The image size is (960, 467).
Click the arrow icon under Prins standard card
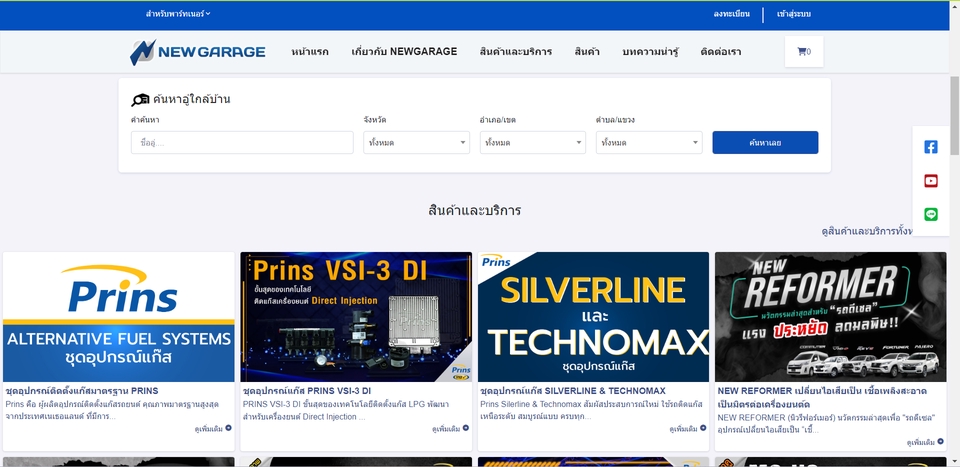click(x=228, y=428)
